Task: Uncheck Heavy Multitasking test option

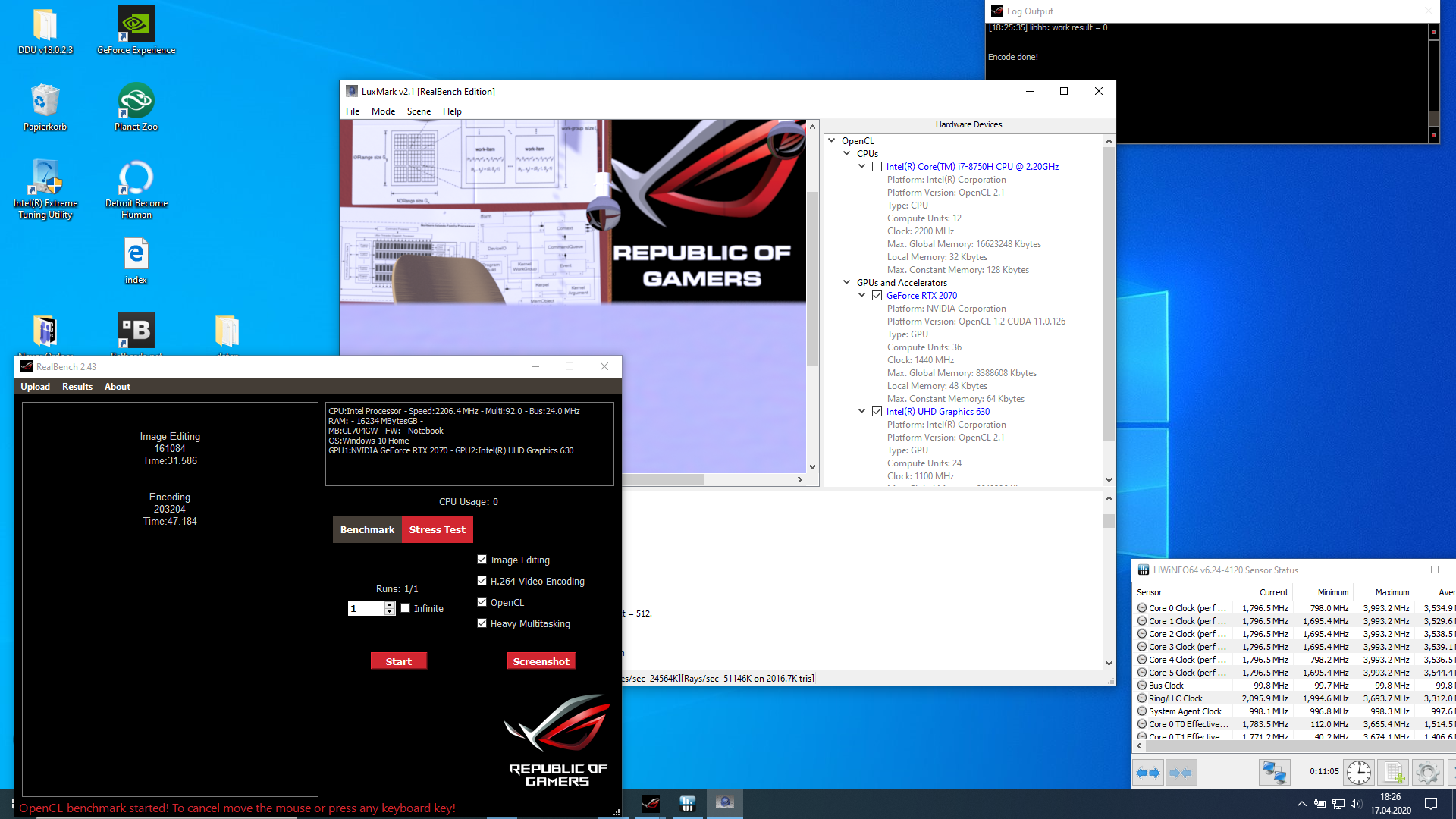Action: click(x=482, y=623)
